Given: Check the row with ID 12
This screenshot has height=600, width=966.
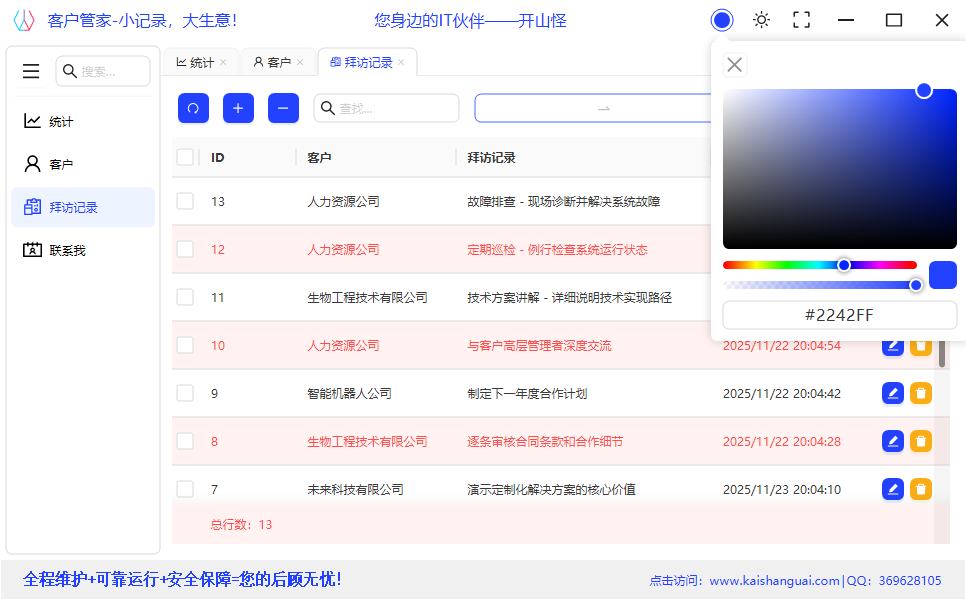Looking at the screenshot, I should point(185,249).
